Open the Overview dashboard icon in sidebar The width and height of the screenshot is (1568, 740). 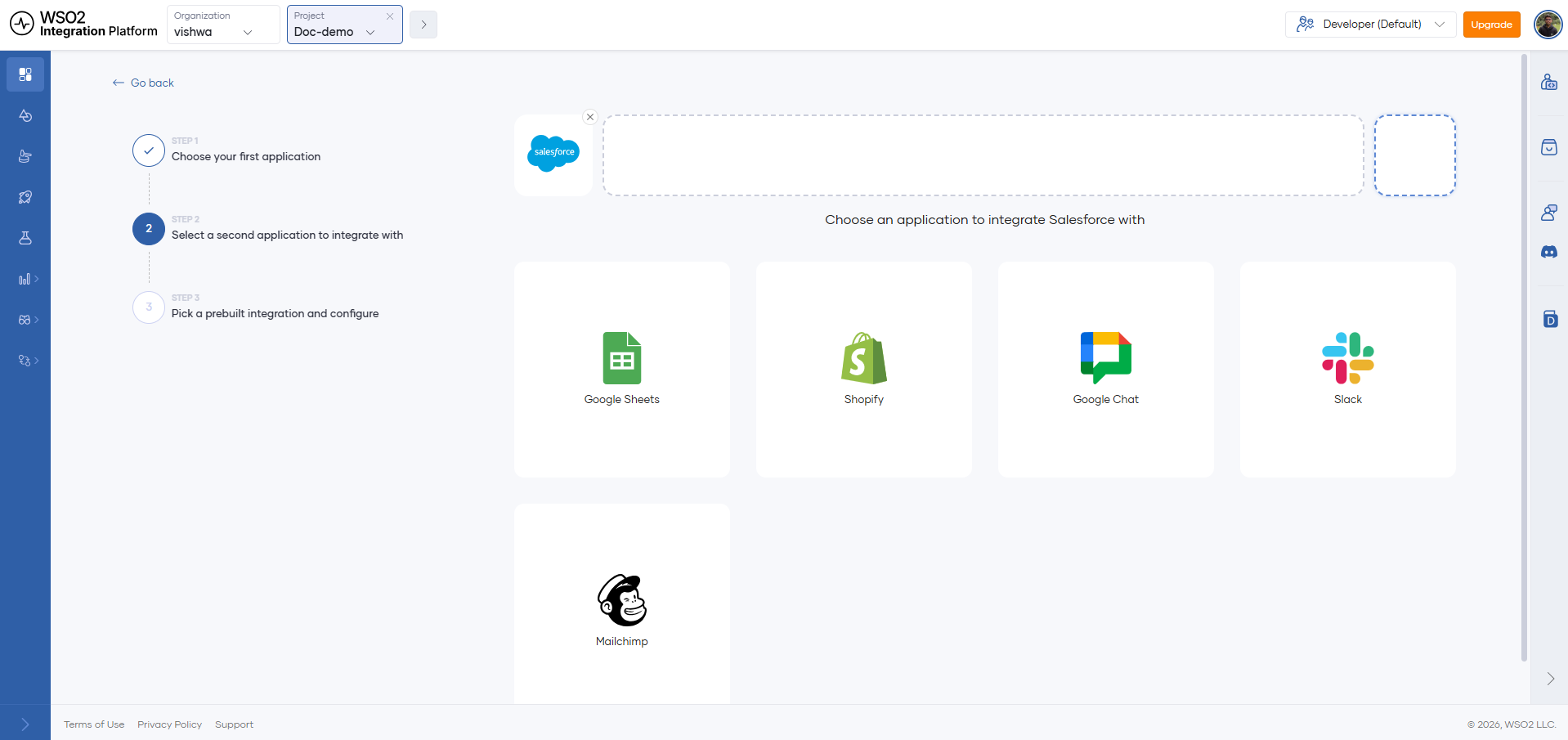pos(25,74)
